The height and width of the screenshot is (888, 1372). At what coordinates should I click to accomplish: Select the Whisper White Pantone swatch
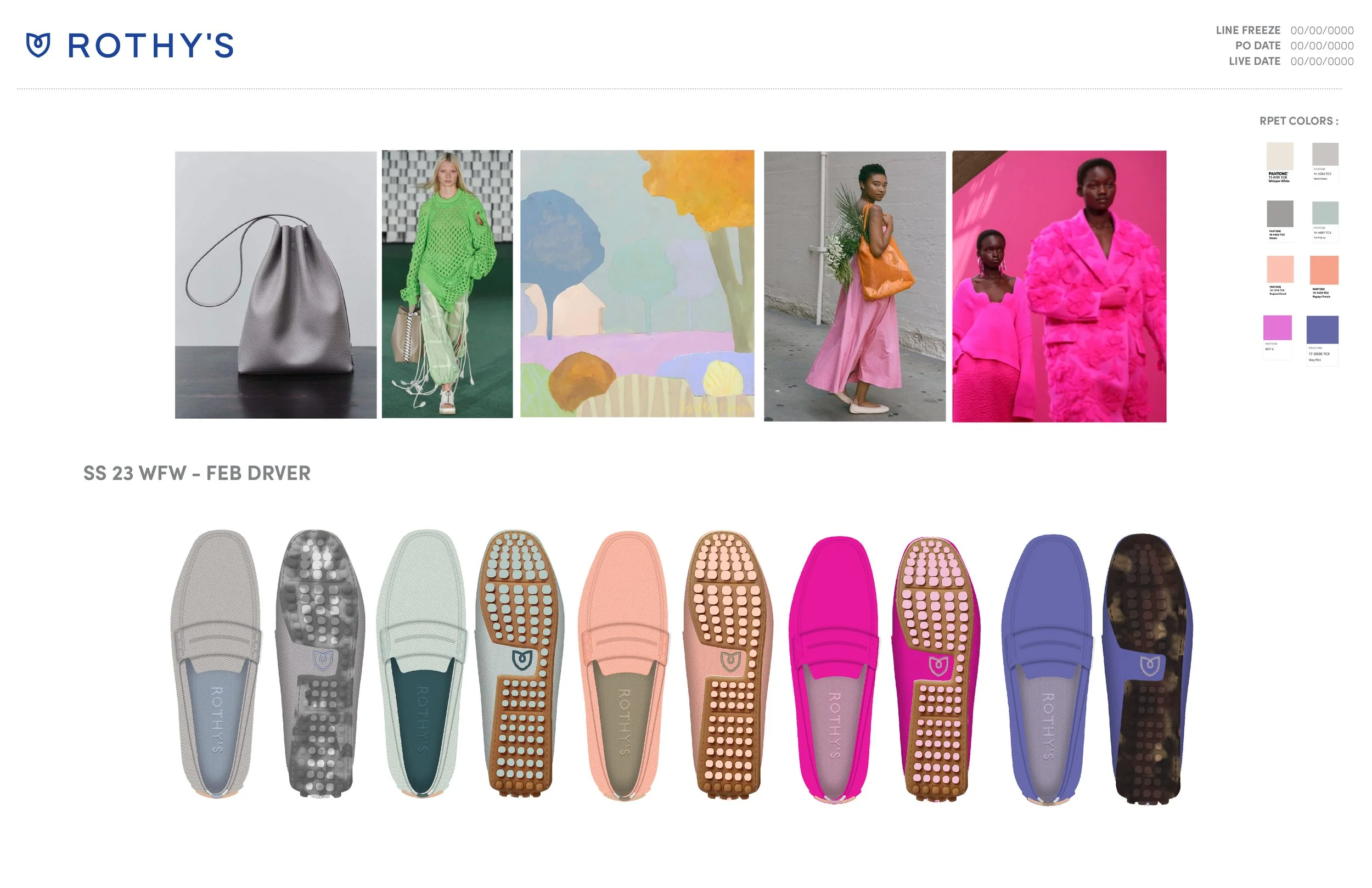(x=1280, y=157)
